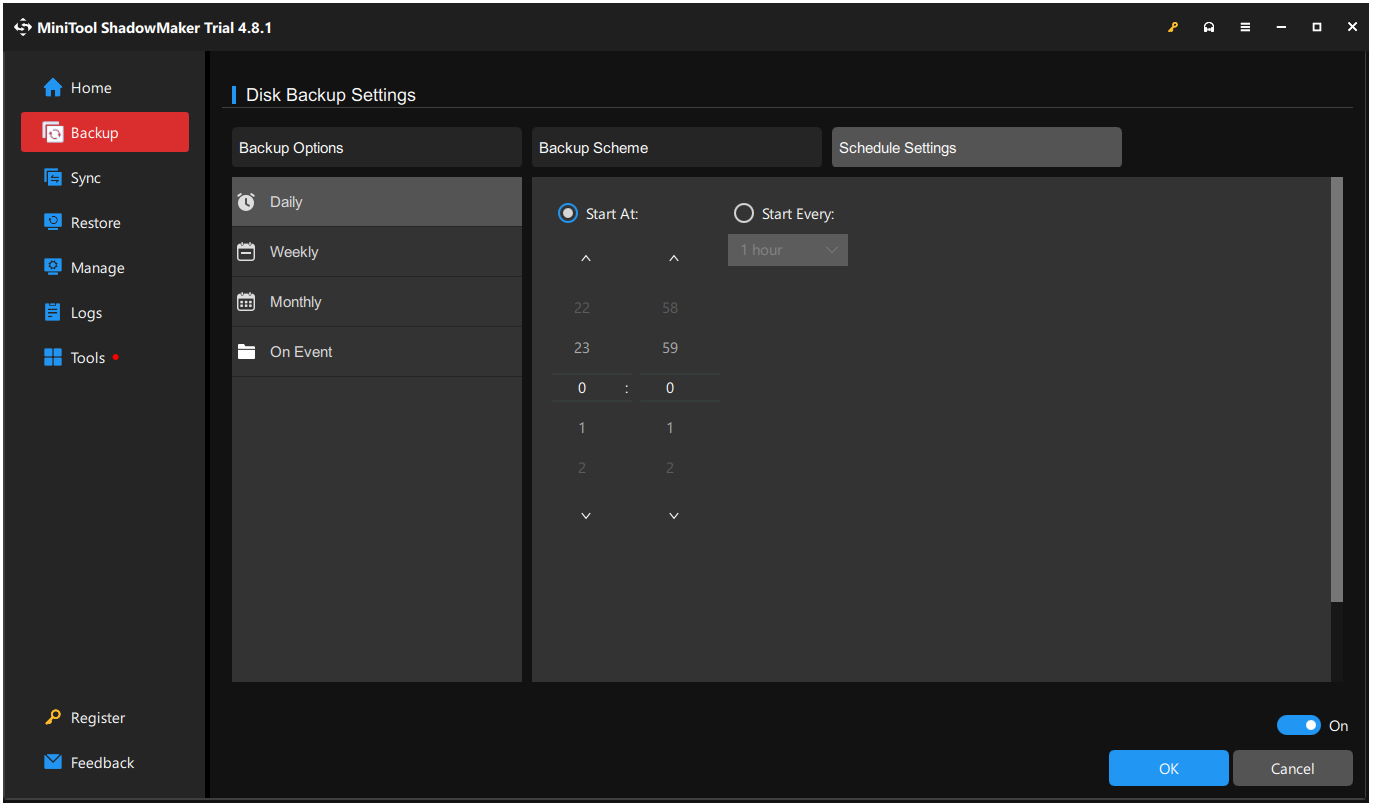The image size is (1373, 808).
Task: Click the calendar icon beside Weekly
Action: click(x=246, y=252)
